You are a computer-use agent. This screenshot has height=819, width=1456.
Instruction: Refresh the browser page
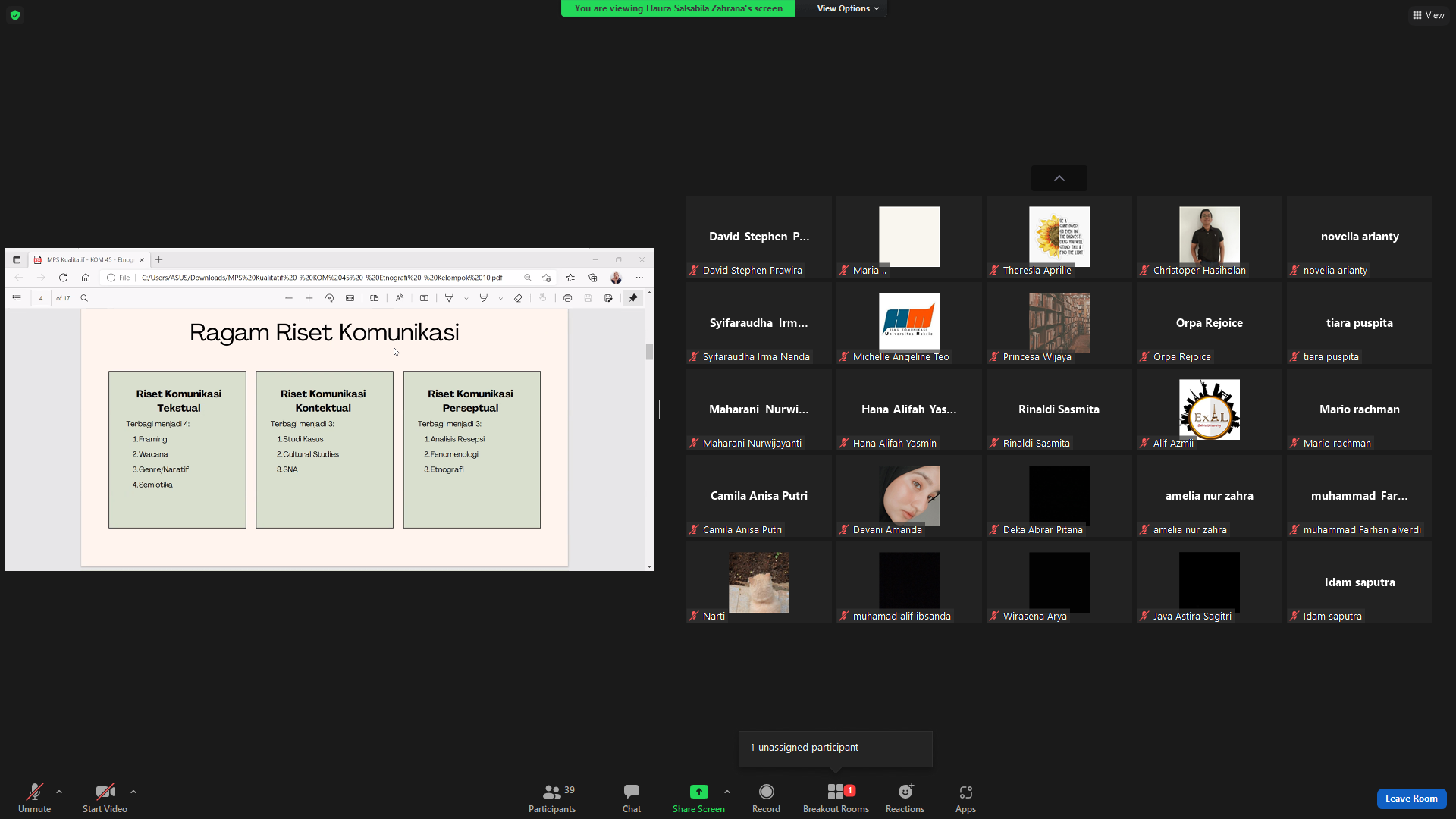[63, 278]
